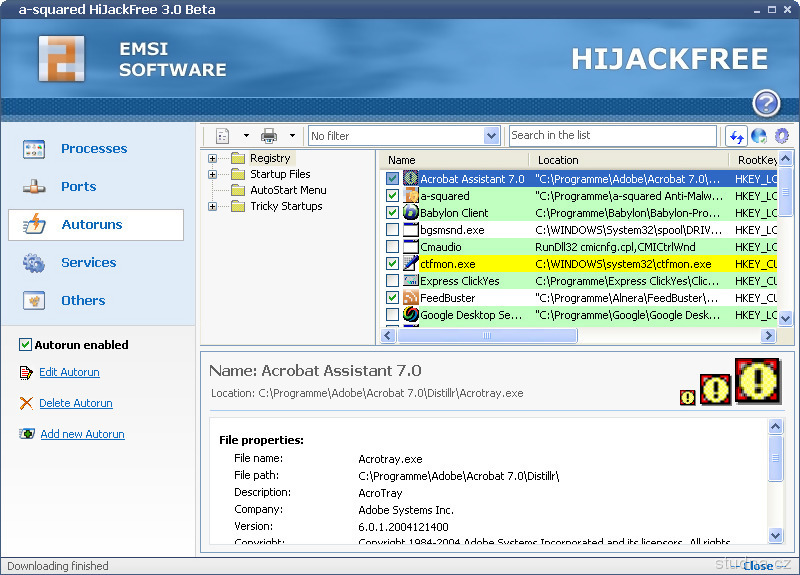Click the settings gear icon in toolbar
800x575 pixels.
point(782,136)
